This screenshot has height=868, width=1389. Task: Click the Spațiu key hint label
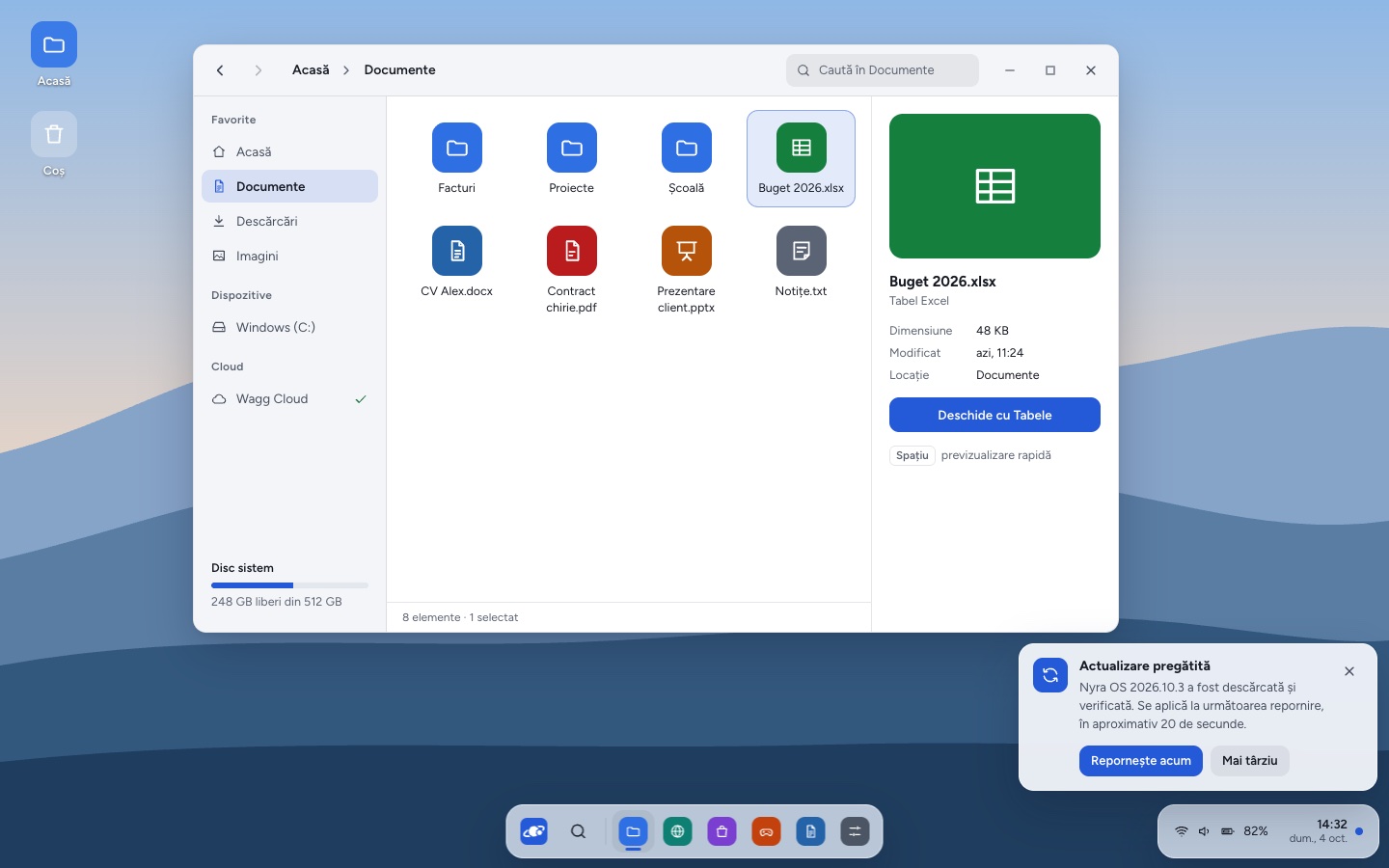pos(912,455)
